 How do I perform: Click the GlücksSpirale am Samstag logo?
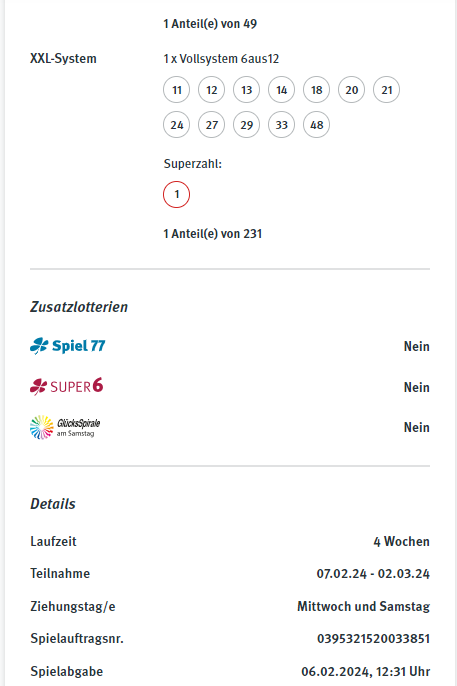(65, 427)
